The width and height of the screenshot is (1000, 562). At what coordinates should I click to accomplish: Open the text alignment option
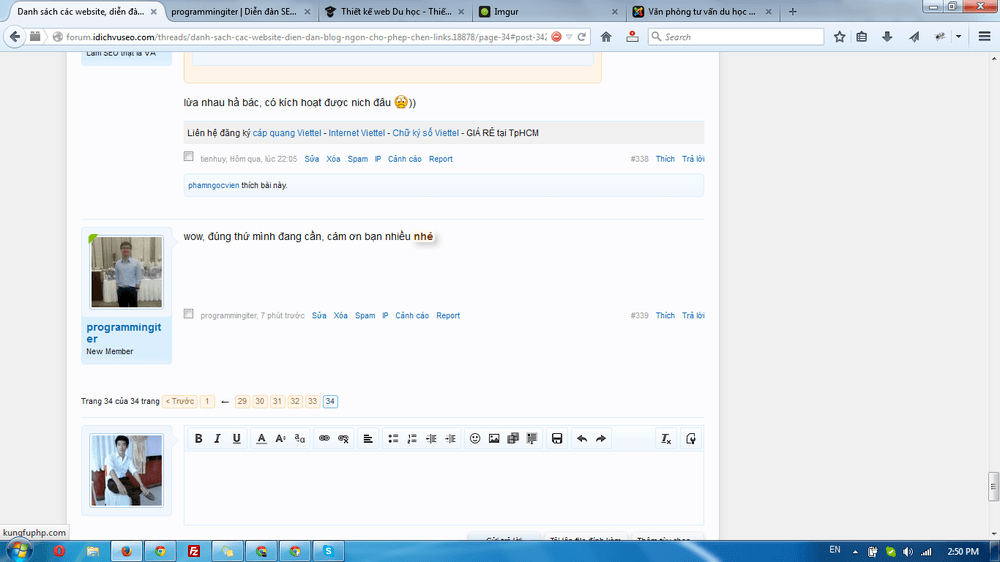point(368,438)
